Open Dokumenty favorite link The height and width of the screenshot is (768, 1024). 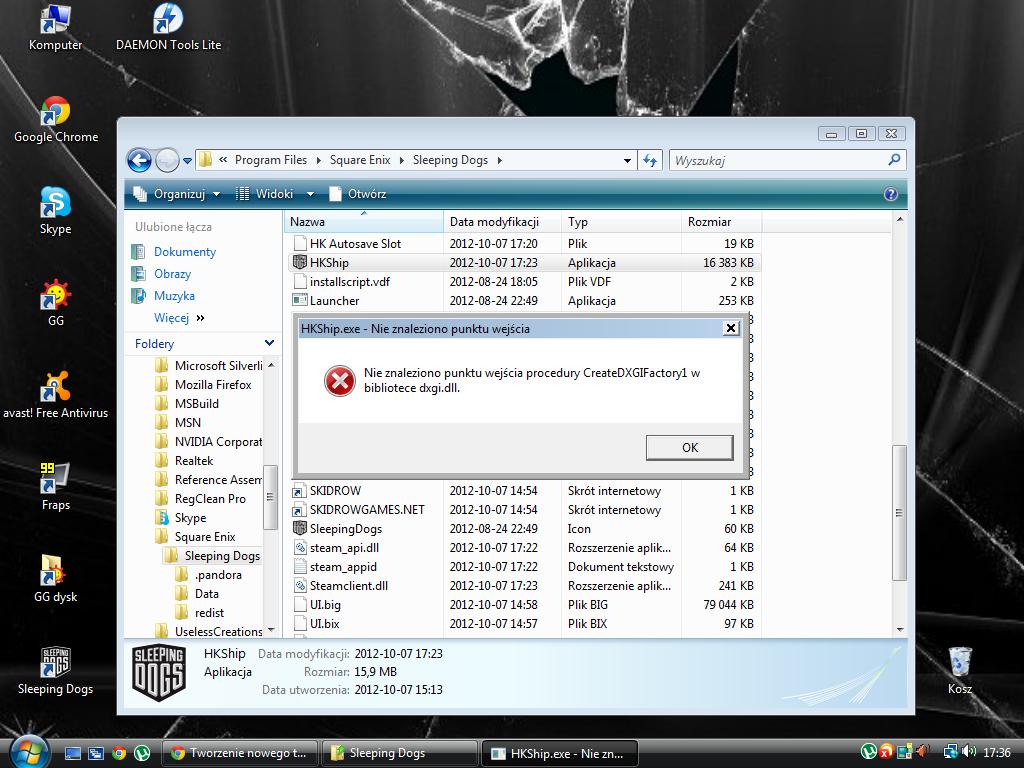click(x=185, y=251)
